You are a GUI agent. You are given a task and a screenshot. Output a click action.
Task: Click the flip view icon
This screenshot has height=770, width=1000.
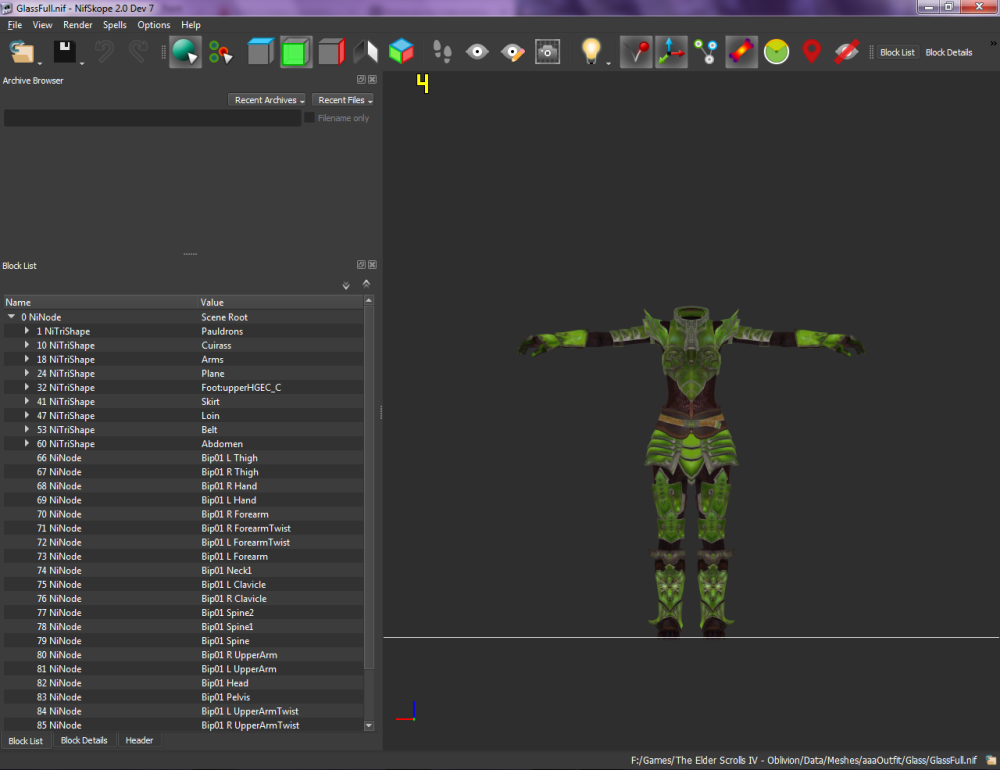(x=366, y=52)
